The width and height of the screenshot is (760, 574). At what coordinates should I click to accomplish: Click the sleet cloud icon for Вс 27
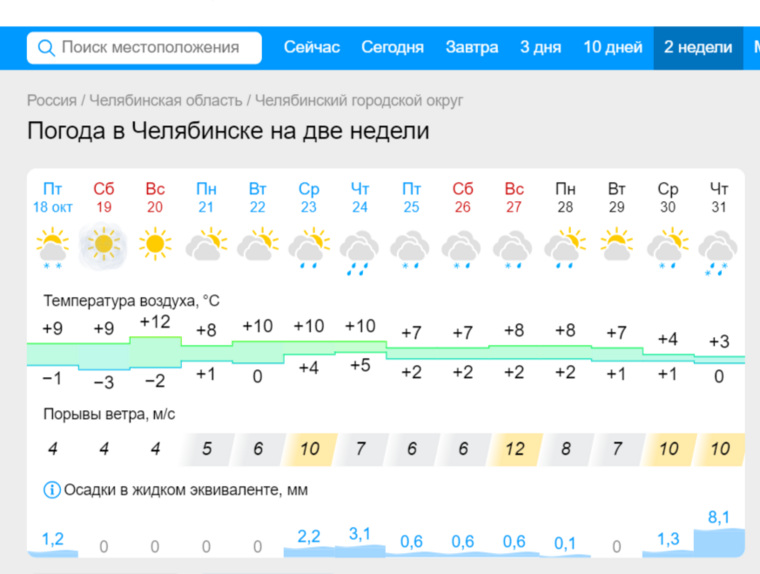(513, 250)
